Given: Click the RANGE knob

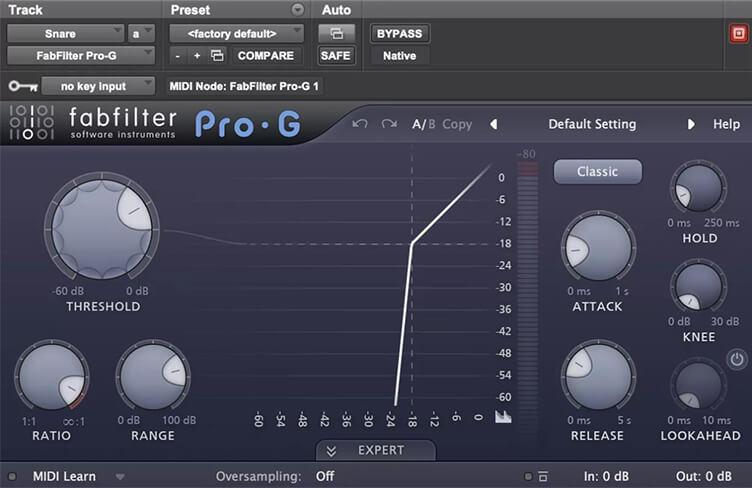Looking at the screenshot, I should coord(153,376).
